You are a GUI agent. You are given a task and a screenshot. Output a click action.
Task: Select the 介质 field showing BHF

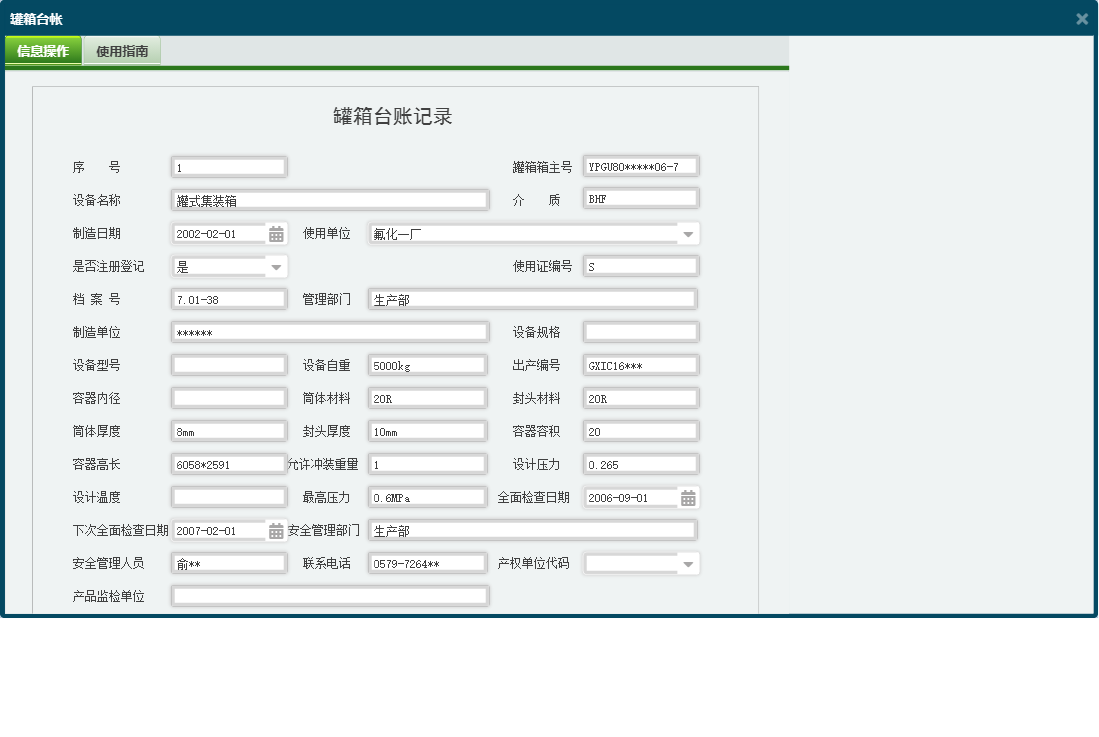(x=640, y=197)
